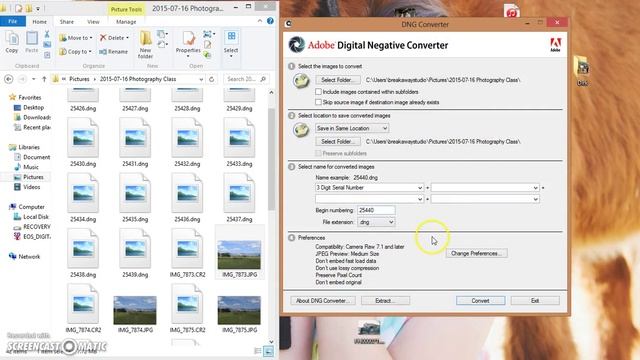Click Exit in DNG Converter
The width and height of the screenshot is (640, 360).
(x=535, y=301)
